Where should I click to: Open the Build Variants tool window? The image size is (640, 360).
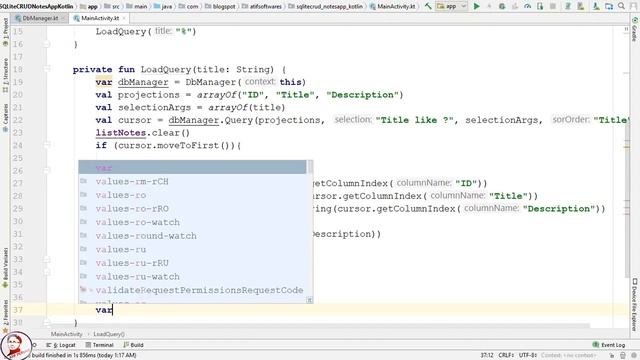5,267
